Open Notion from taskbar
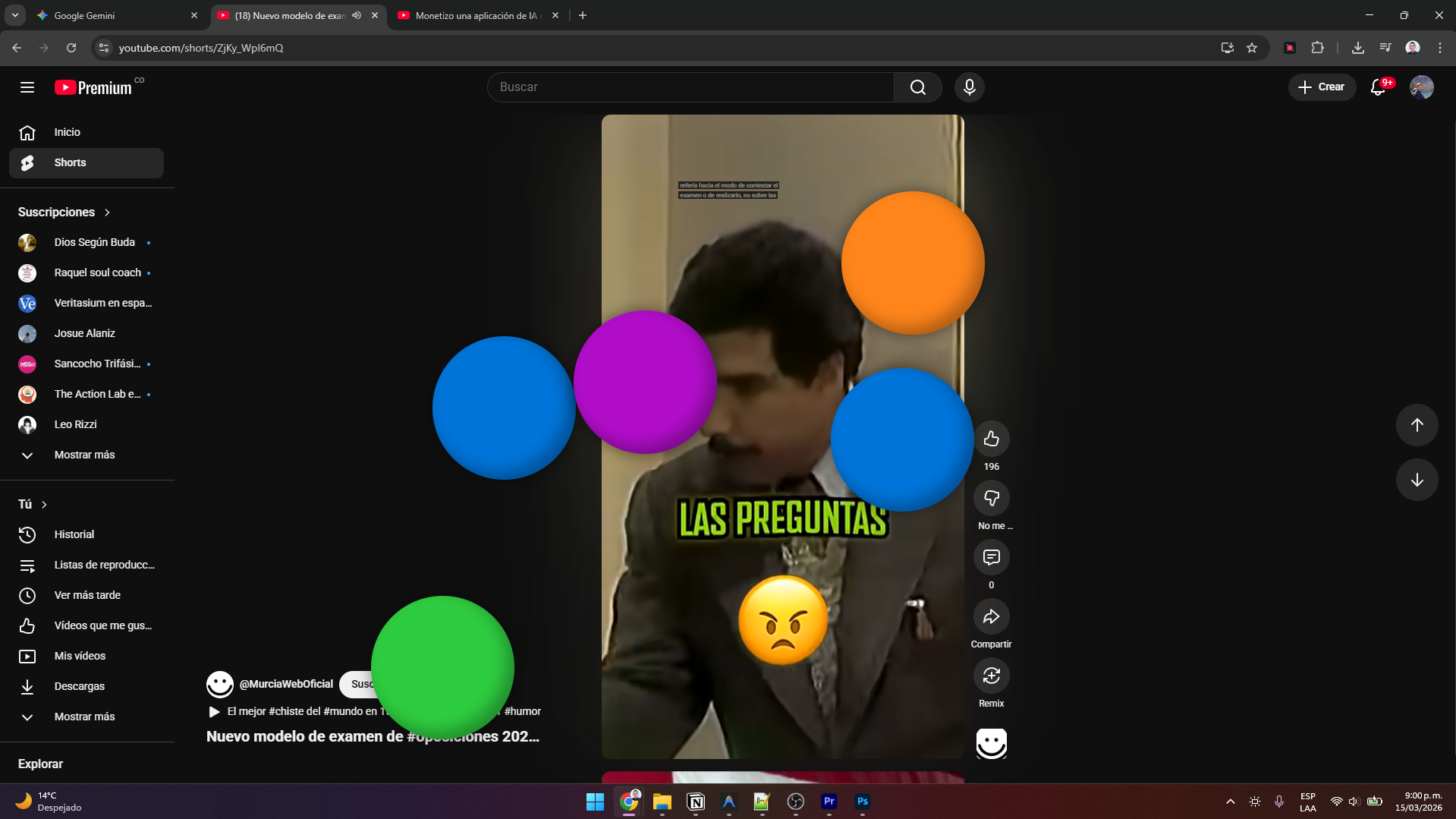 (x=695, y=802)
